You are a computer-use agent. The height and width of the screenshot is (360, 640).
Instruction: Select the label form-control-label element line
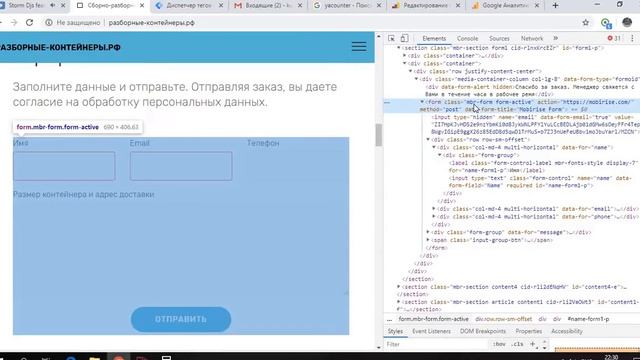[x=543, y=167]
